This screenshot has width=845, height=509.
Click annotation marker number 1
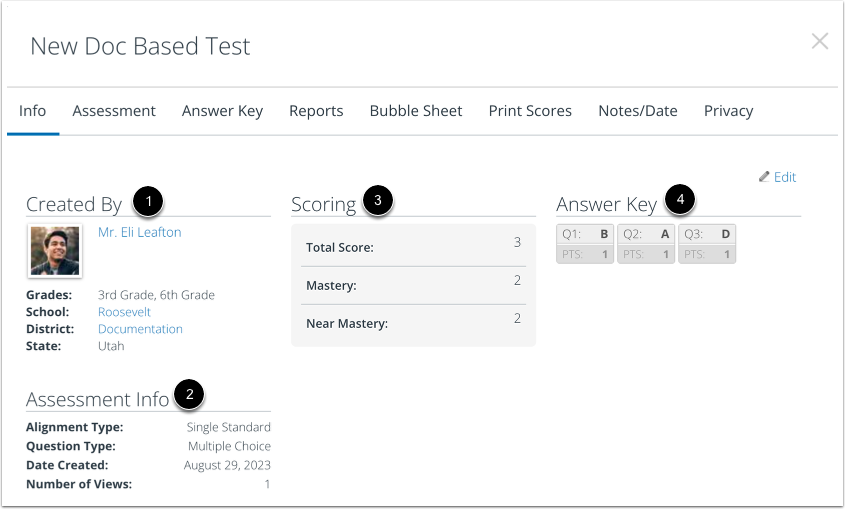point(148,202)
